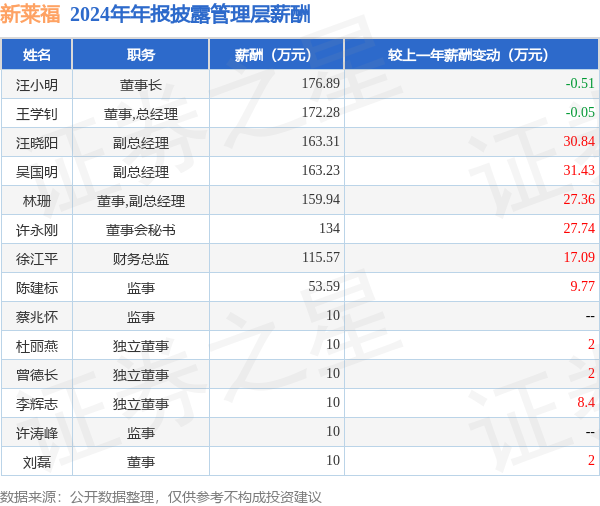Click 刘磊's 董事 position cell
This screenshot has height=506, width=600.
[x=141, y=462]
